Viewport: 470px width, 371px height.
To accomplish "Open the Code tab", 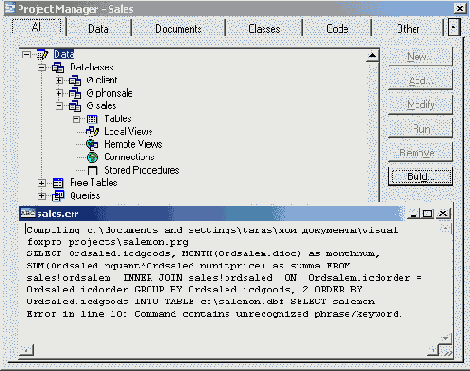I will click(x=337, y=29).
